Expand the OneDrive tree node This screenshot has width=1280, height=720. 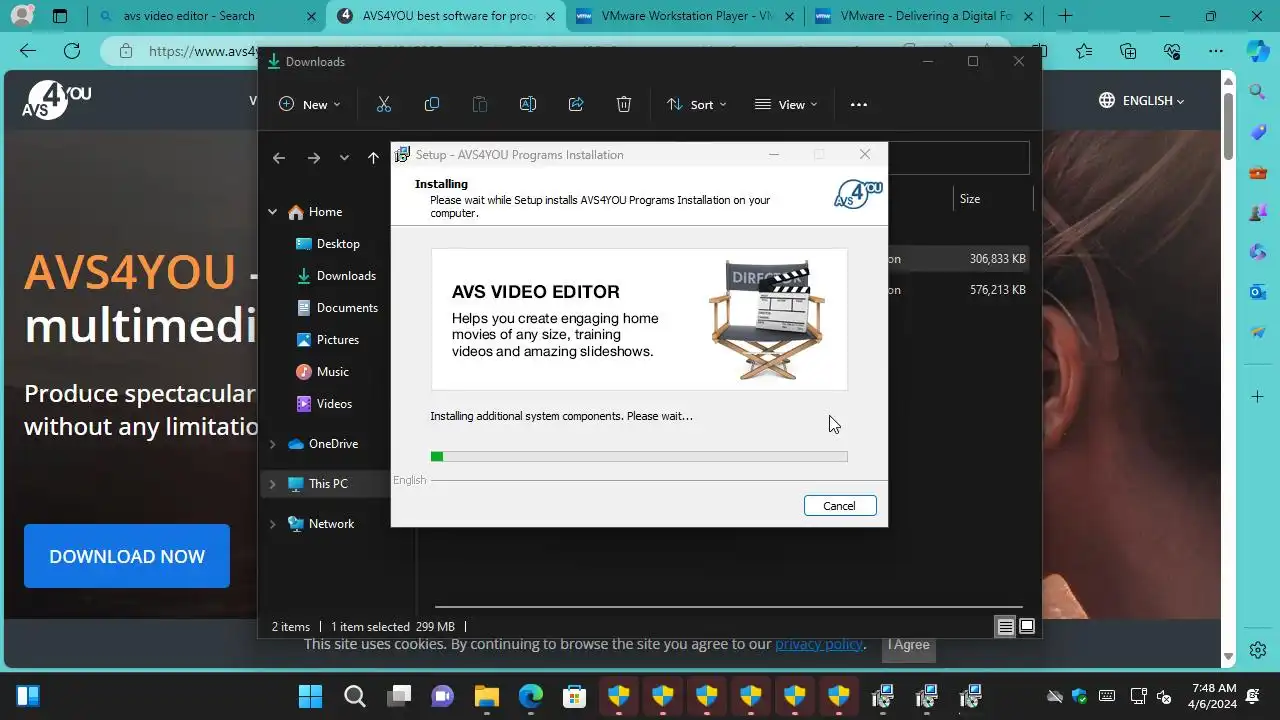[x=272, y=444]
